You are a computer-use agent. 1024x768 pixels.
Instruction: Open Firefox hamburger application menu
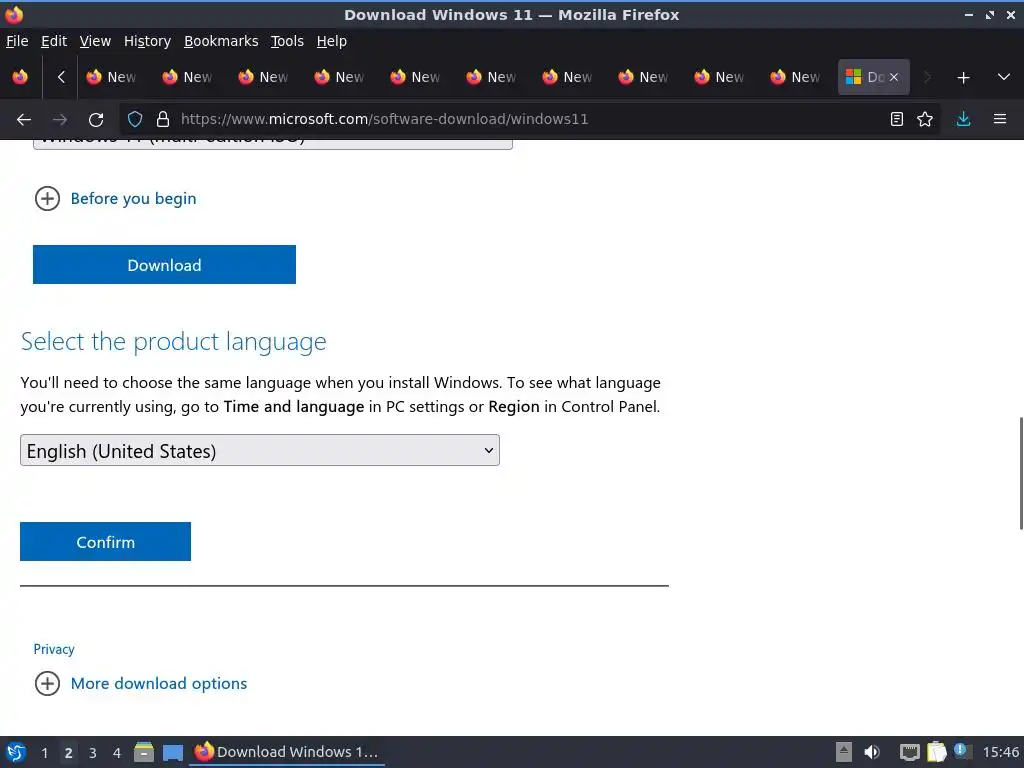click(1000, 119)
